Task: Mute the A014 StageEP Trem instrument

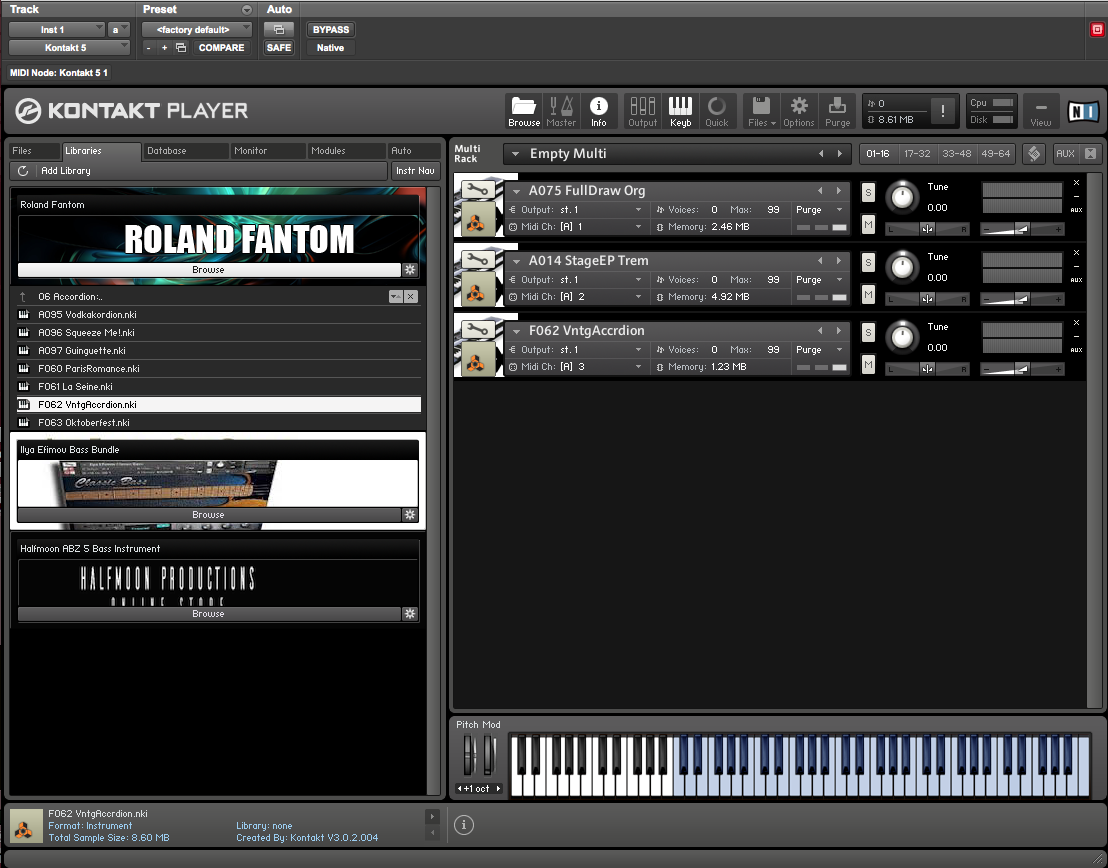Action: point(868,295)
